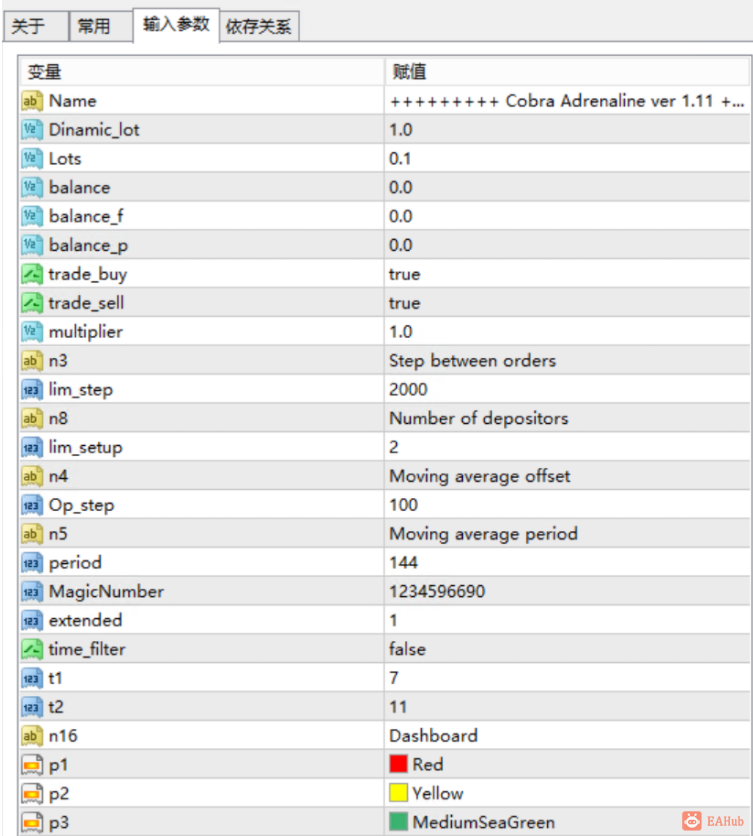Edit the Lots value 0.1

[x=567, y=159]
